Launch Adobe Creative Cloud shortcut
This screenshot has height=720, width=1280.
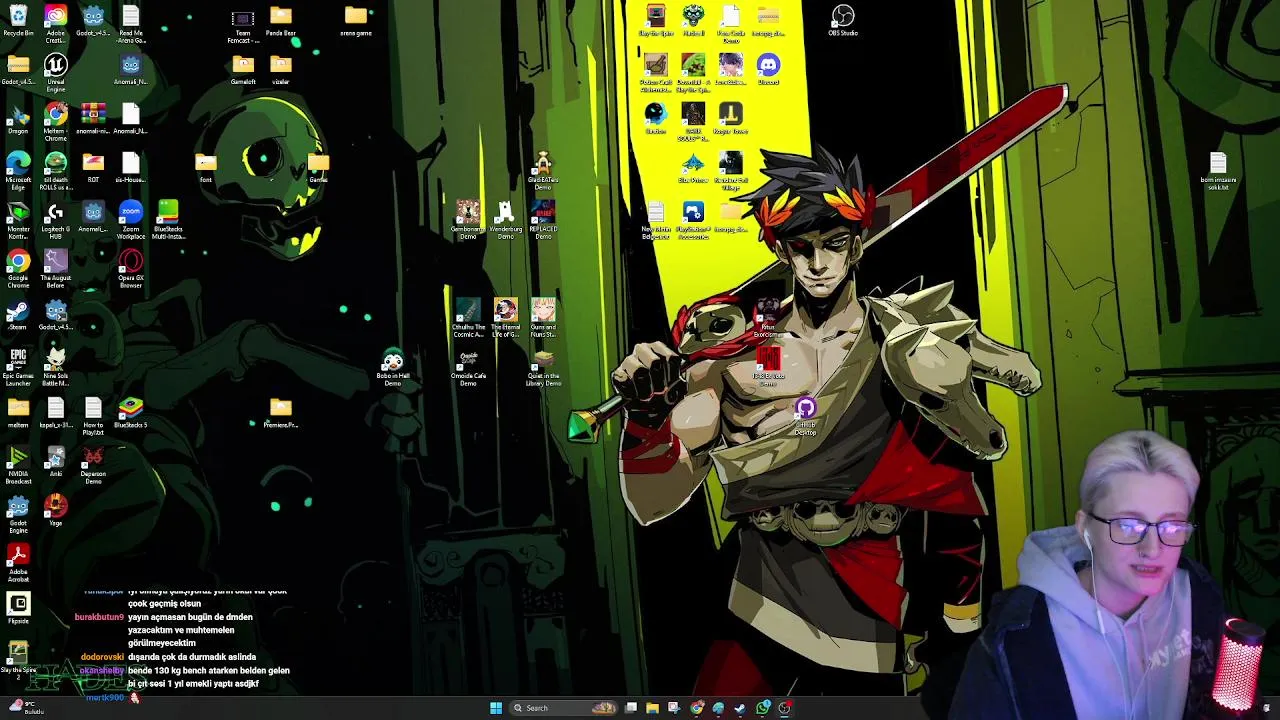coord(55,24)
